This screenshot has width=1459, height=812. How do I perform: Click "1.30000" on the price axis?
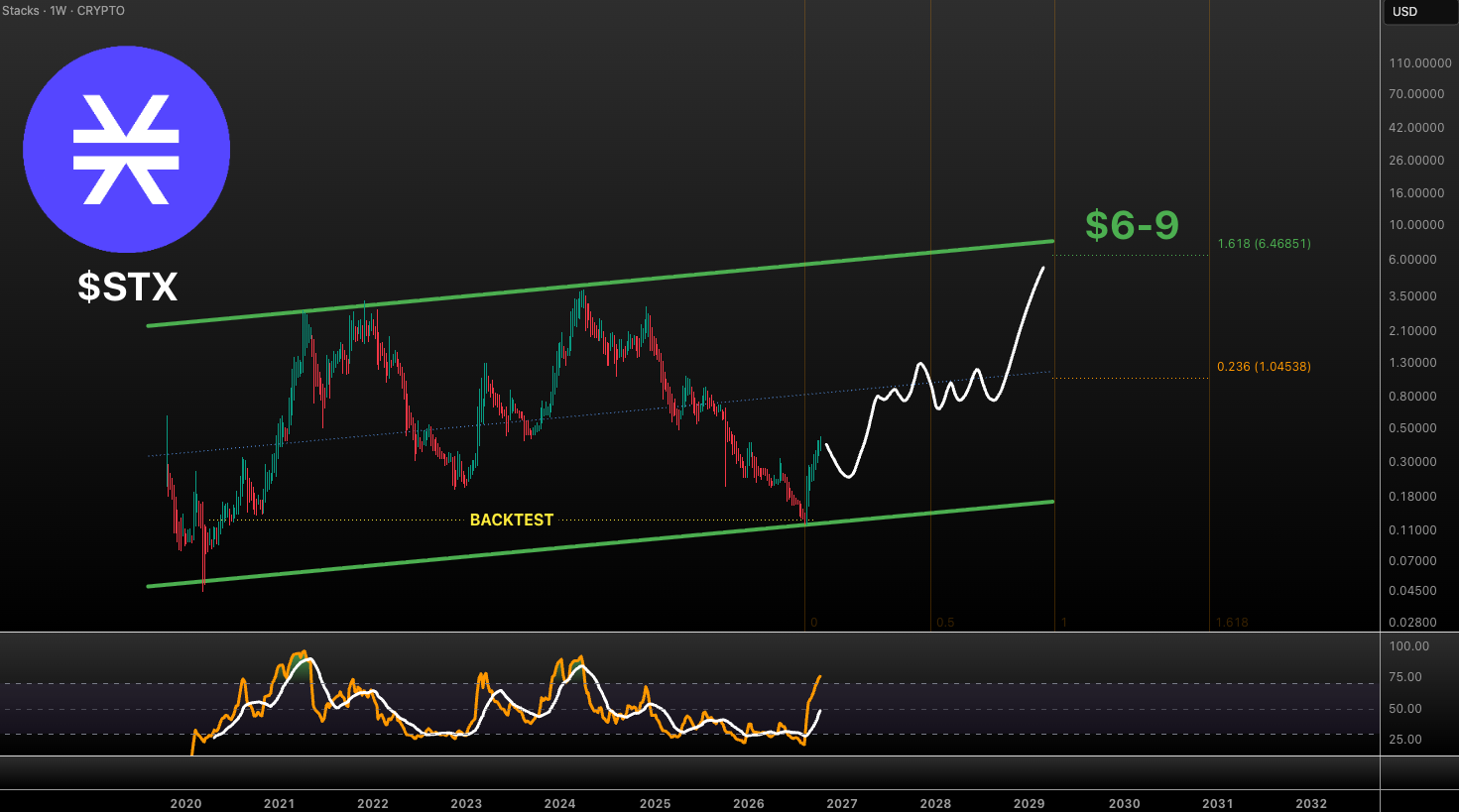coord(1412,363)
